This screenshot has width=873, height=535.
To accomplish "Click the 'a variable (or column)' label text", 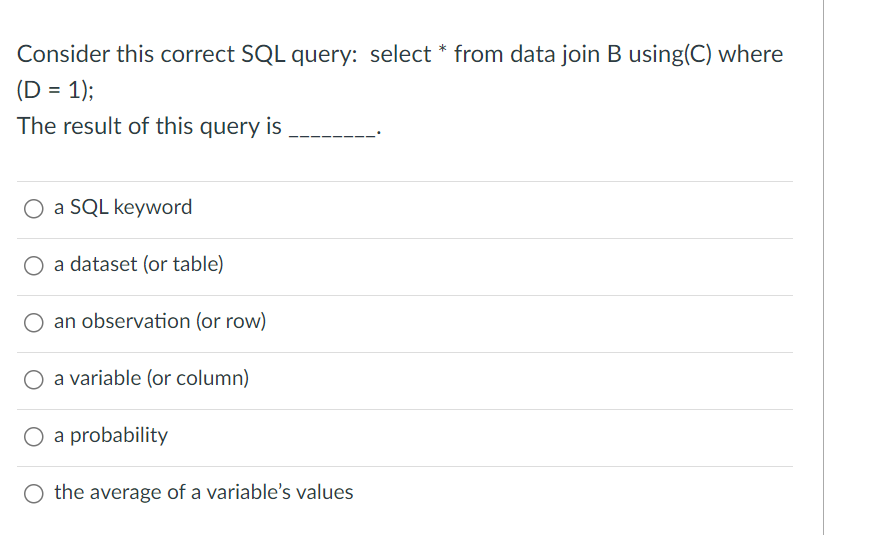I will pos(152,379).
